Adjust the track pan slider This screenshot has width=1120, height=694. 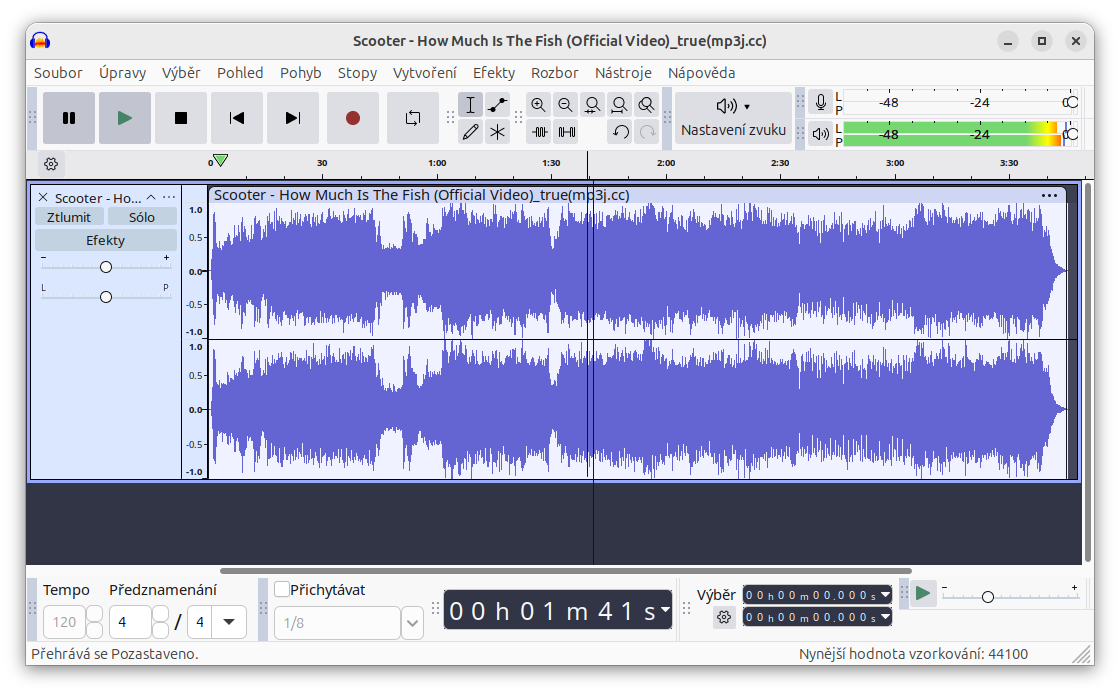coord(105,296)
